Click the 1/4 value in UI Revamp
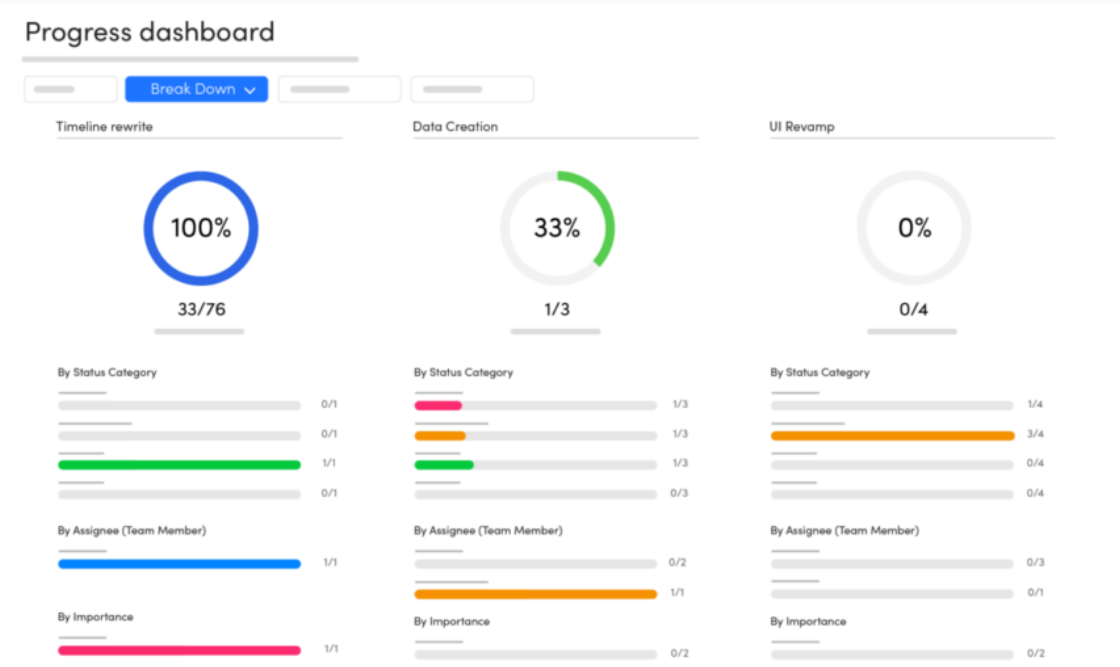This screenshot has width=1120, height=667. click(x=1036, y=404)
